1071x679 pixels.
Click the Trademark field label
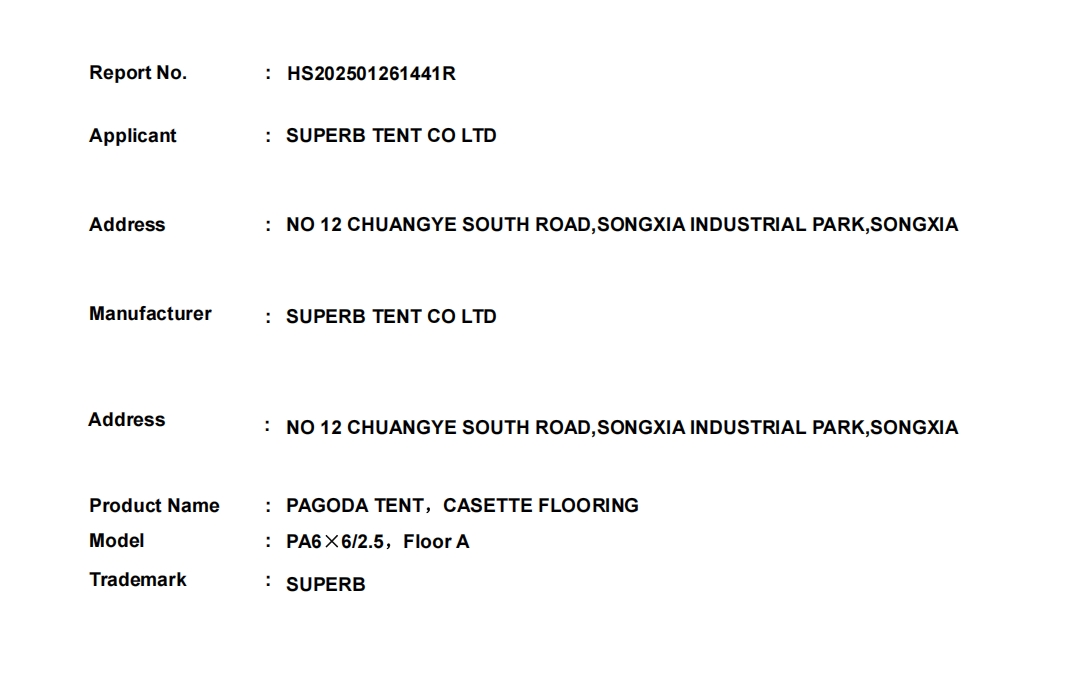click(137, 580)
